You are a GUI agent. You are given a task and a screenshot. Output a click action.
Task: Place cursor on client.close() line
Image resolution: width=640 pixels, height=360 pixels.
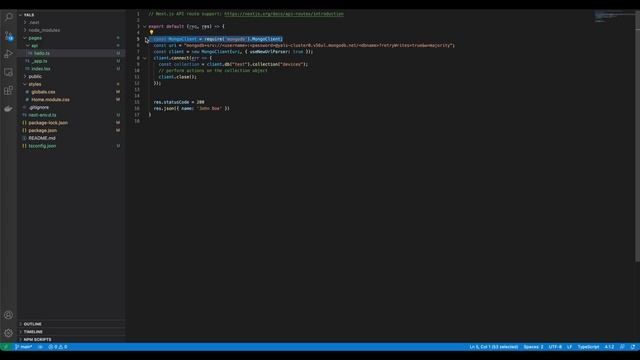178,77
